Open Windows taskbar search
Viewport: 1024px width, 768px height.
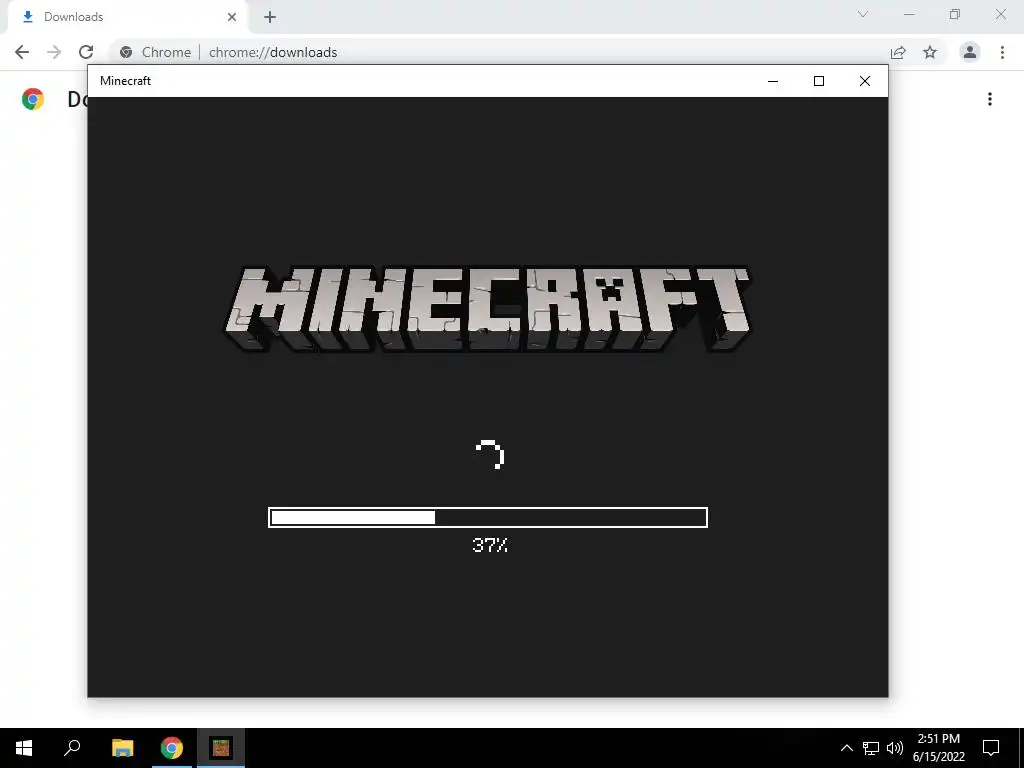(72, 748)
